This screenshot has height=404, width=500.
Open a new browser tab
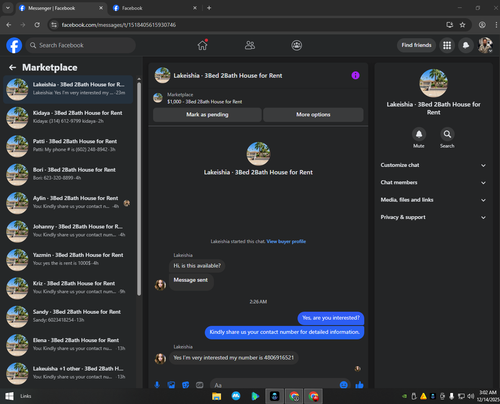(x=209, y=8)
